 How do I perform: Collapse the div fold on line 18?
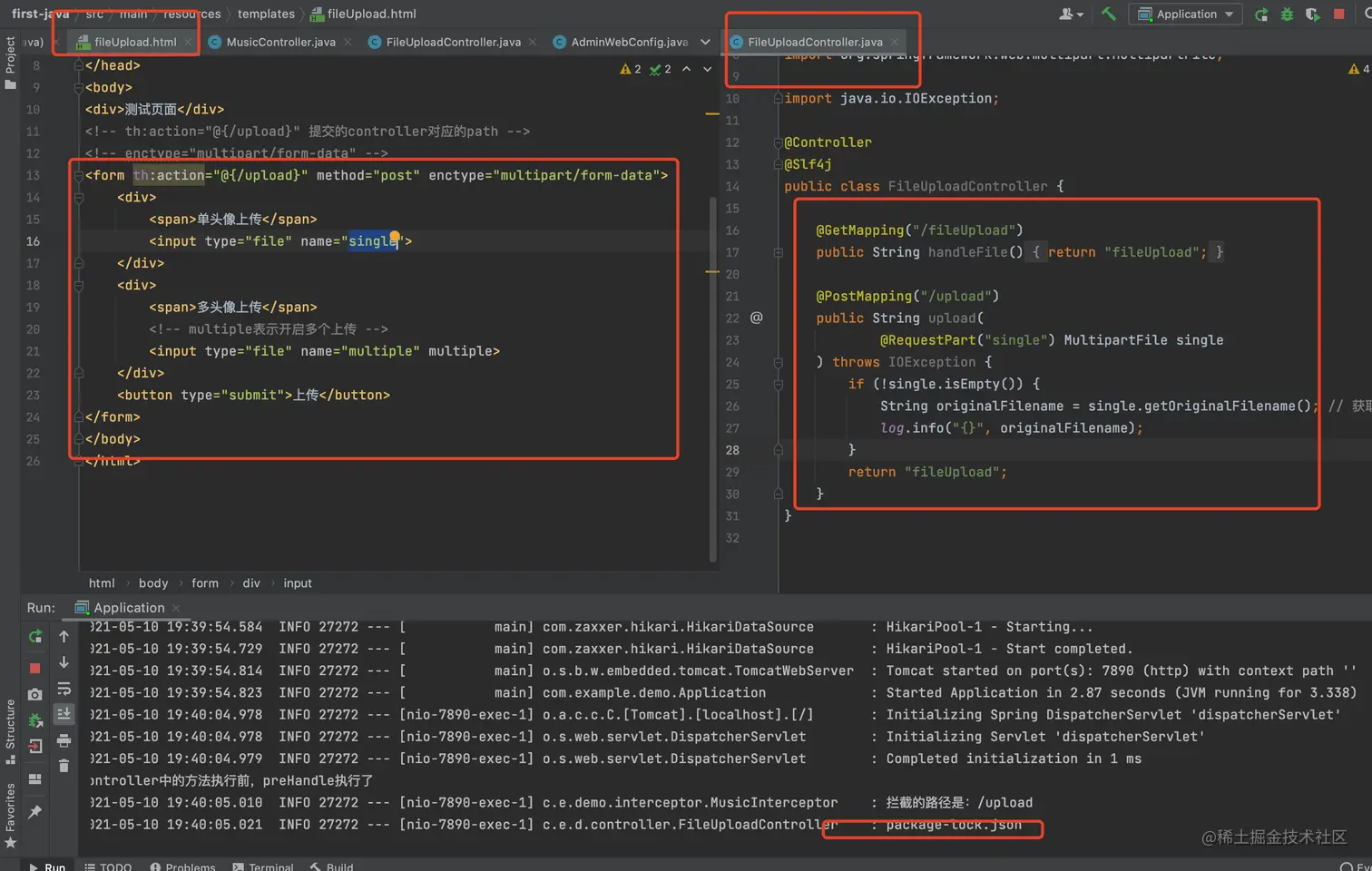78,285
